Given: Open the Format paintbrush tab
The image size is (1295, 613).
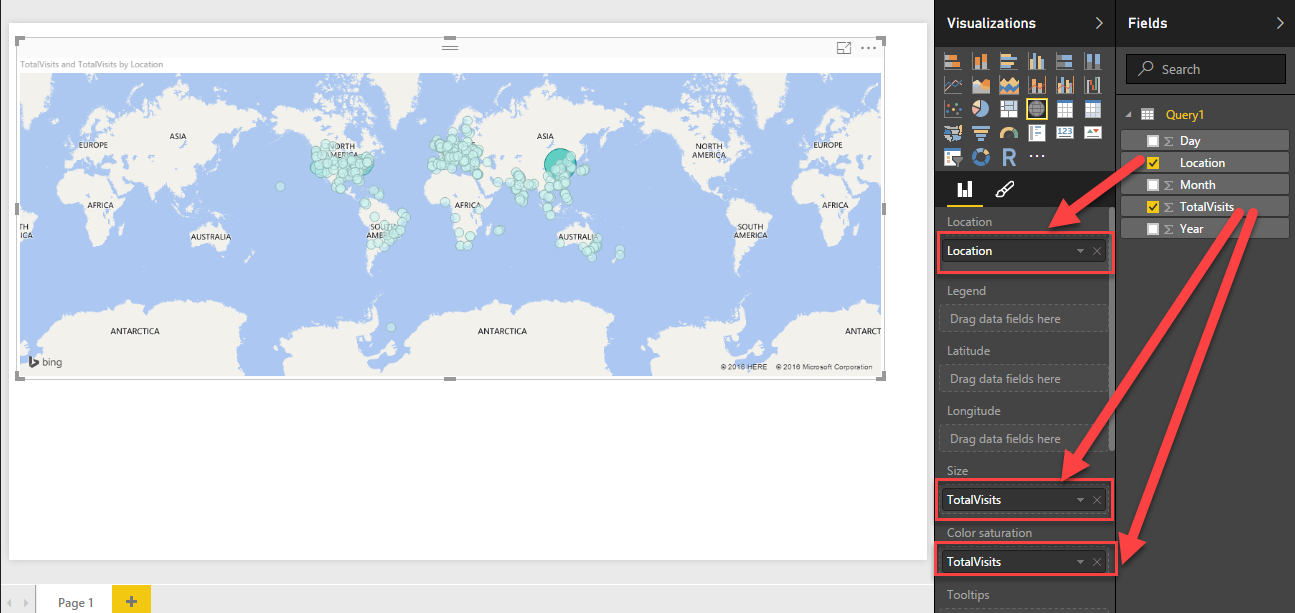Looking at the screenshot, I should coord(1000,189).
